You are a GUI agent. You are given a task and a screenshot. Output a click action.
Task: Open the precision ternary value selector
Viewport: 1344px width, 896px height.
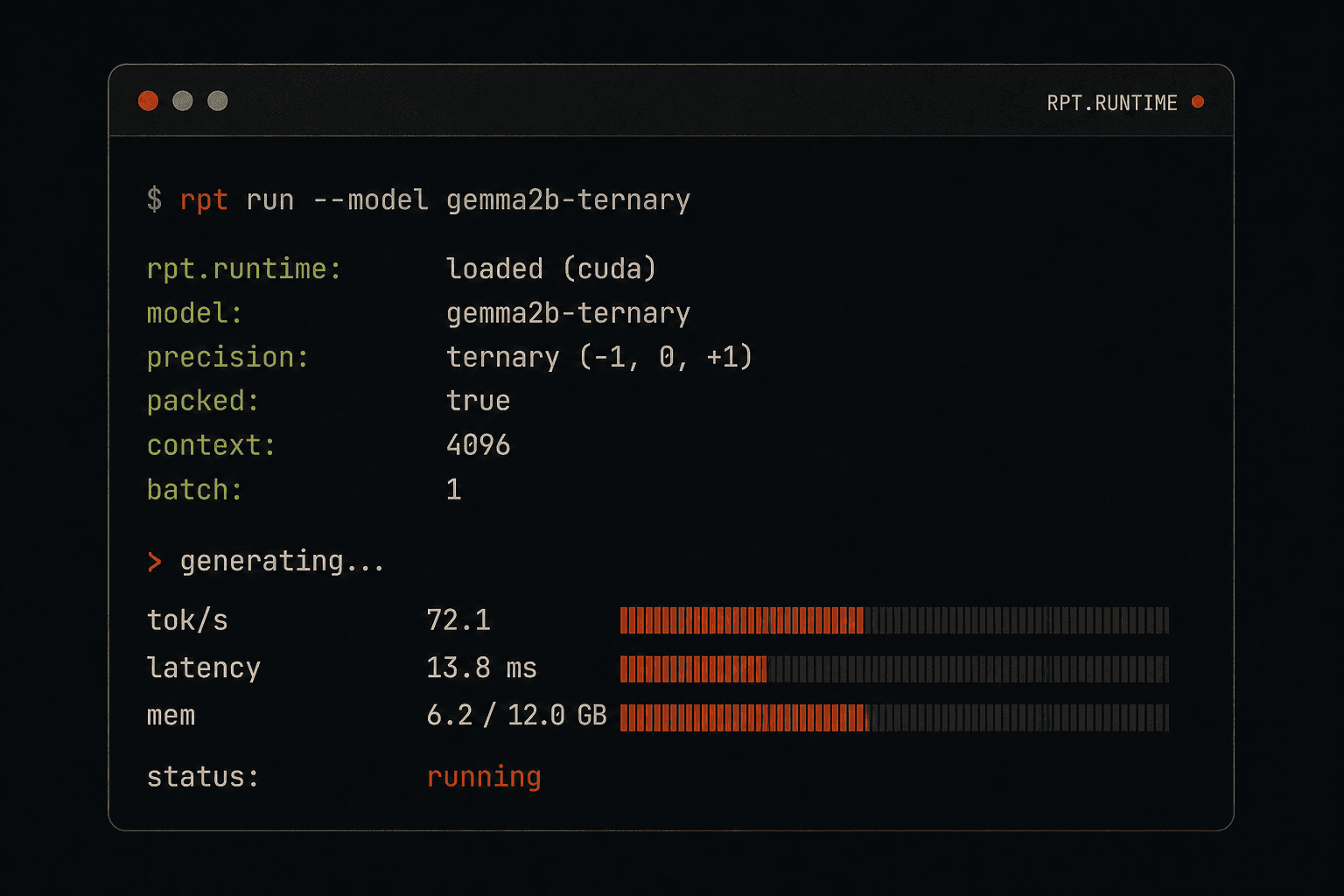point(600,357)
